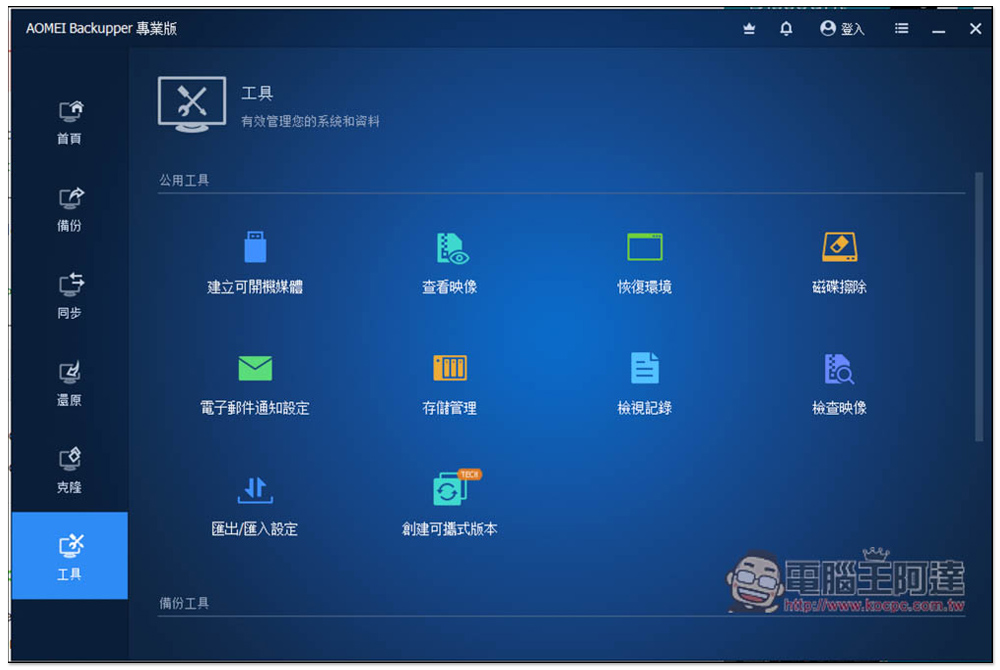This screenshot has width=1000, height=670.
Task: Open the hamburger menu in title bar
Action: point(901,29)
